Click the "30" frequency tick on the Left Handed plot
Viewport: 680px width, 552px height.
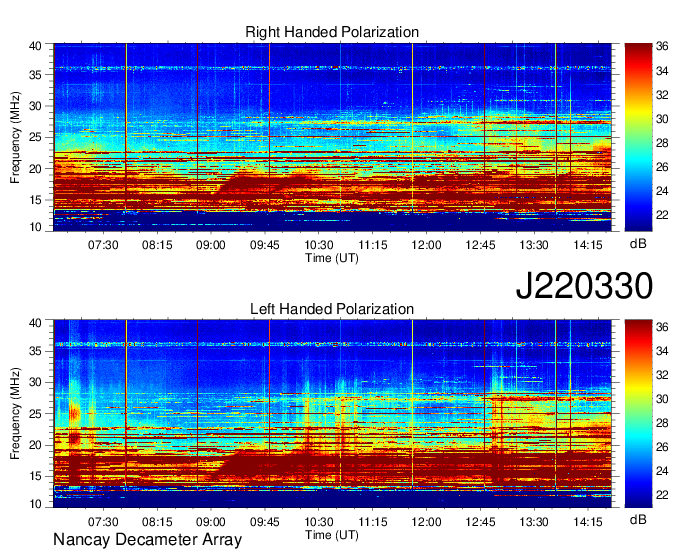[x=35, y=382]
